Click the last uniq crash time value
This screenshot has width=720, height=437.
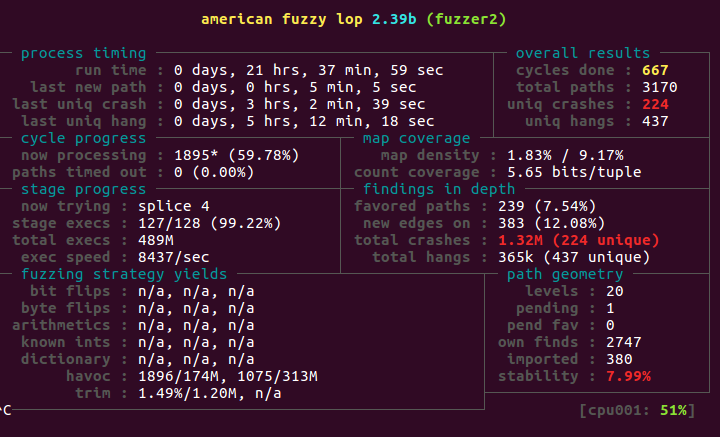click(x=300, y=104)
